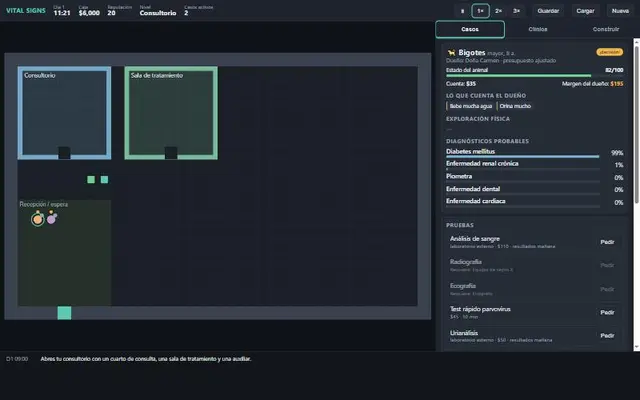Screen dimensions: 640x400
Task: Click the PRUEBAS section heading
Action: click(460, 225)
